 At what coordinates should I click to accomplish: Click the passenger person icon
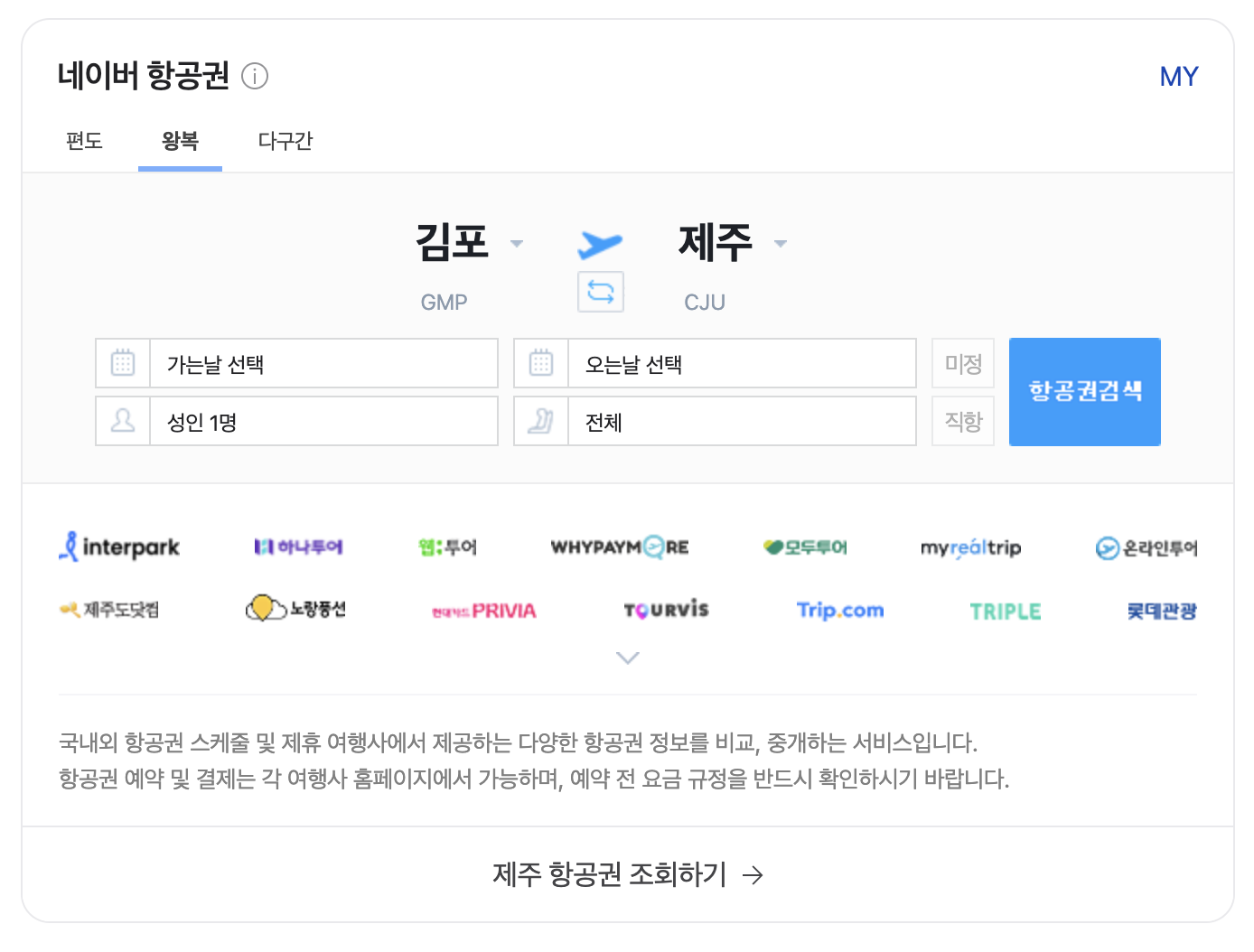[123, 421]
